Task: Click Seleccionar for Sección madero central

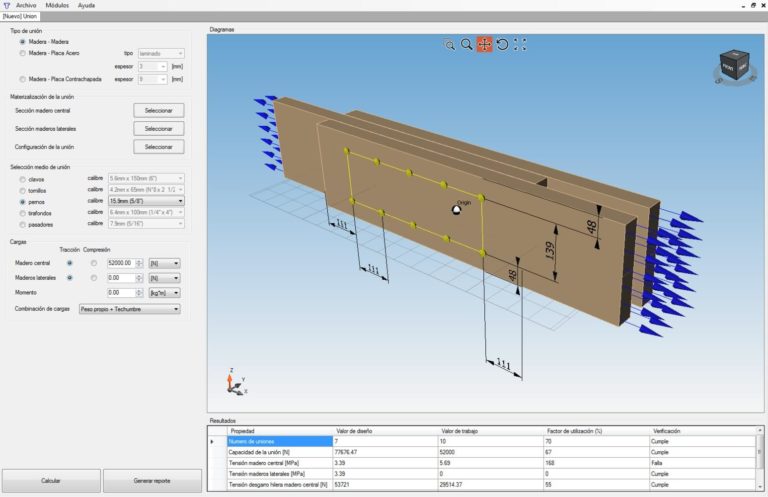Action: click(x=159, y=111)
